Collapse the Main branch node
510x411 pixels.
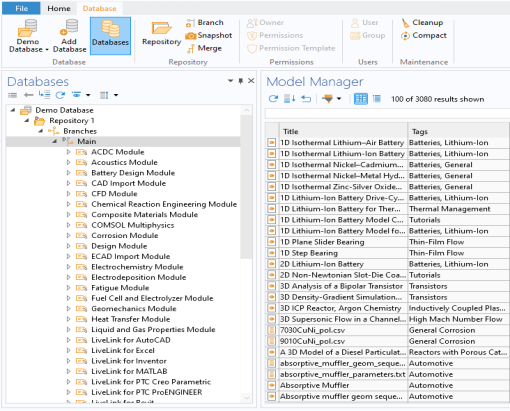click(x=54, y=141)
